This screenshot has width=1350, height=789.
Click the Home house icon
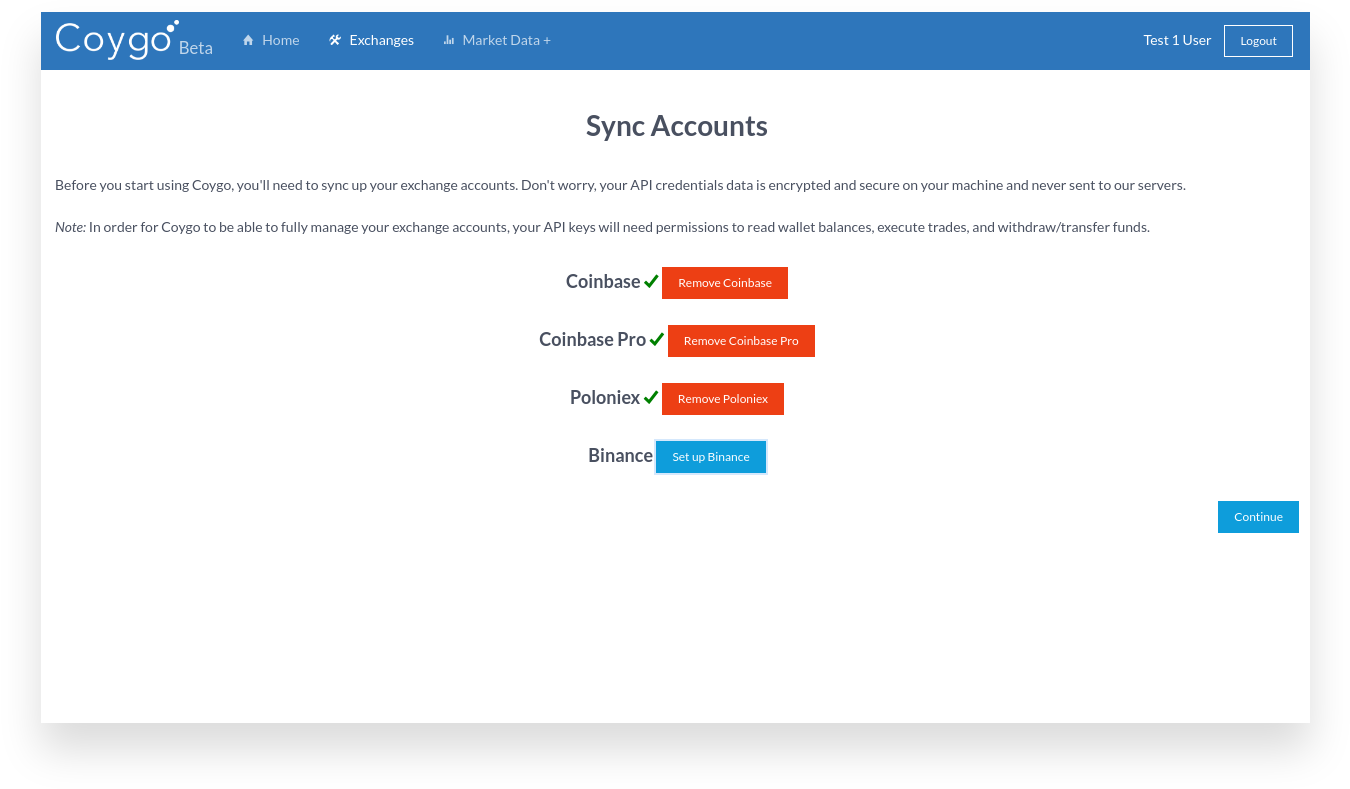pos(248,40)
